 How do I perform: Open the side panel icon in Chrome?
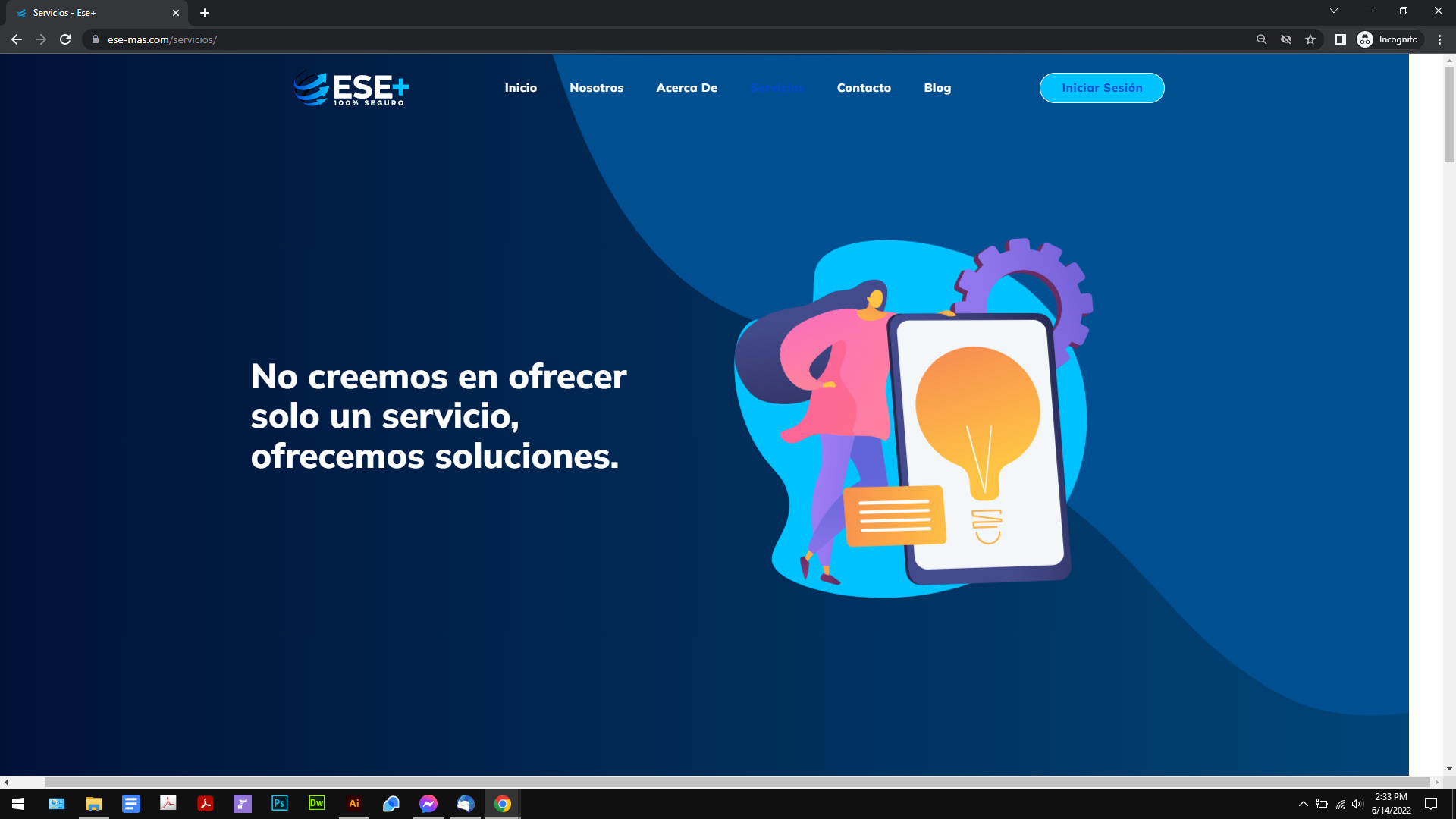1340,39
